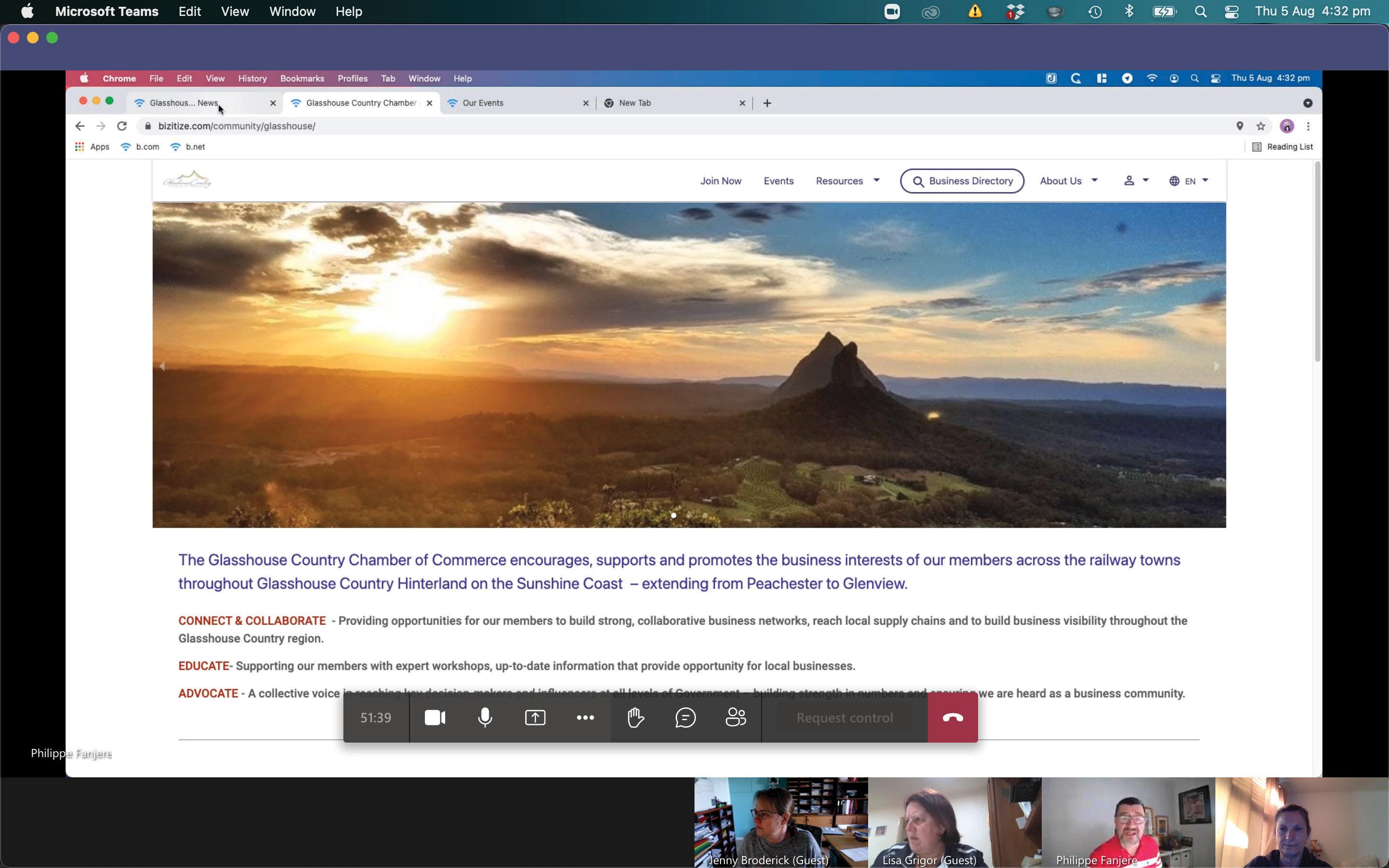Open the EN language dropdown
Image resolution: width=1389 pixels, height=868 pixels.
(x=1189, y=181)
